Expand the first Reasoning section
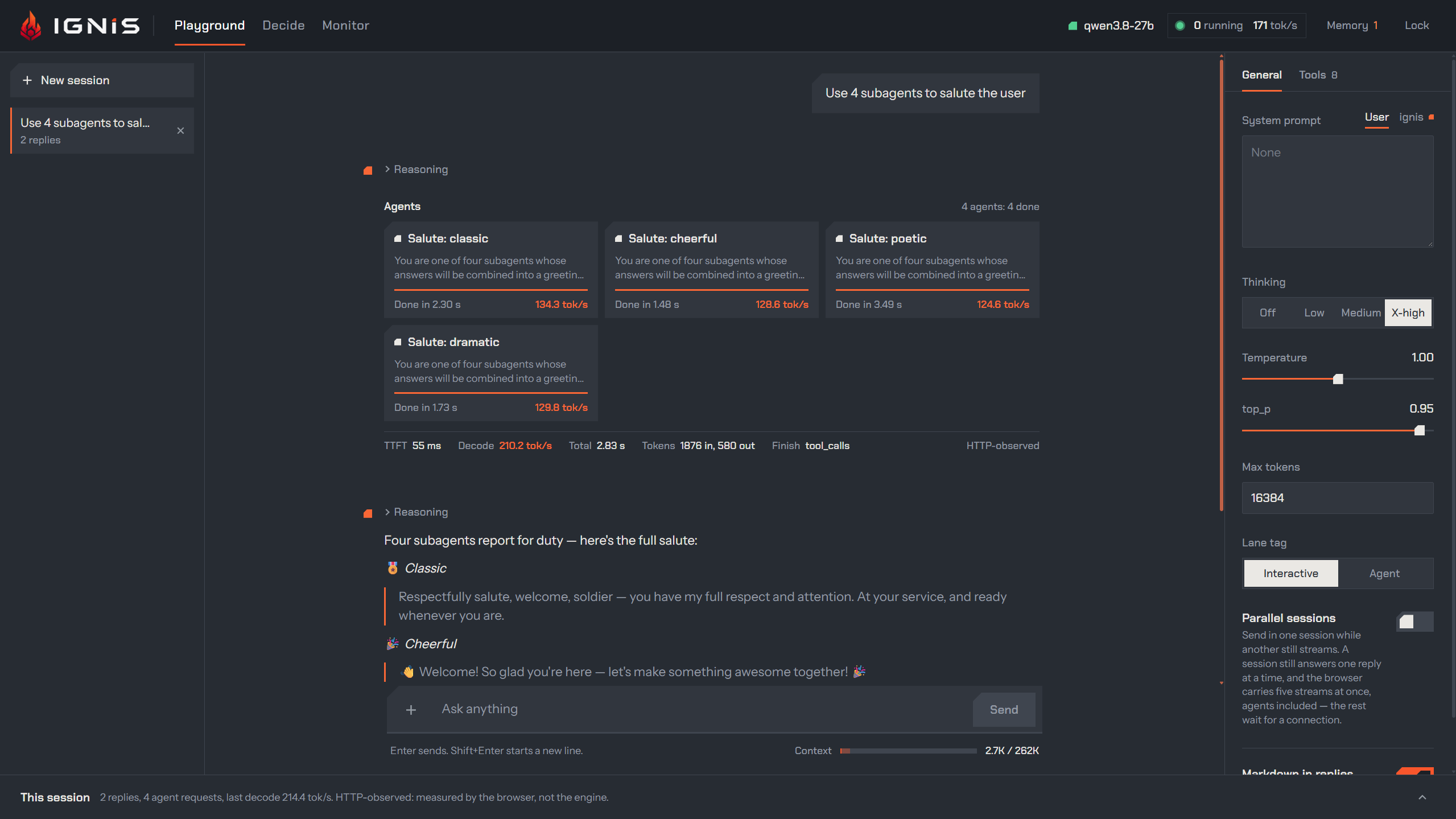 click(416, 170)
